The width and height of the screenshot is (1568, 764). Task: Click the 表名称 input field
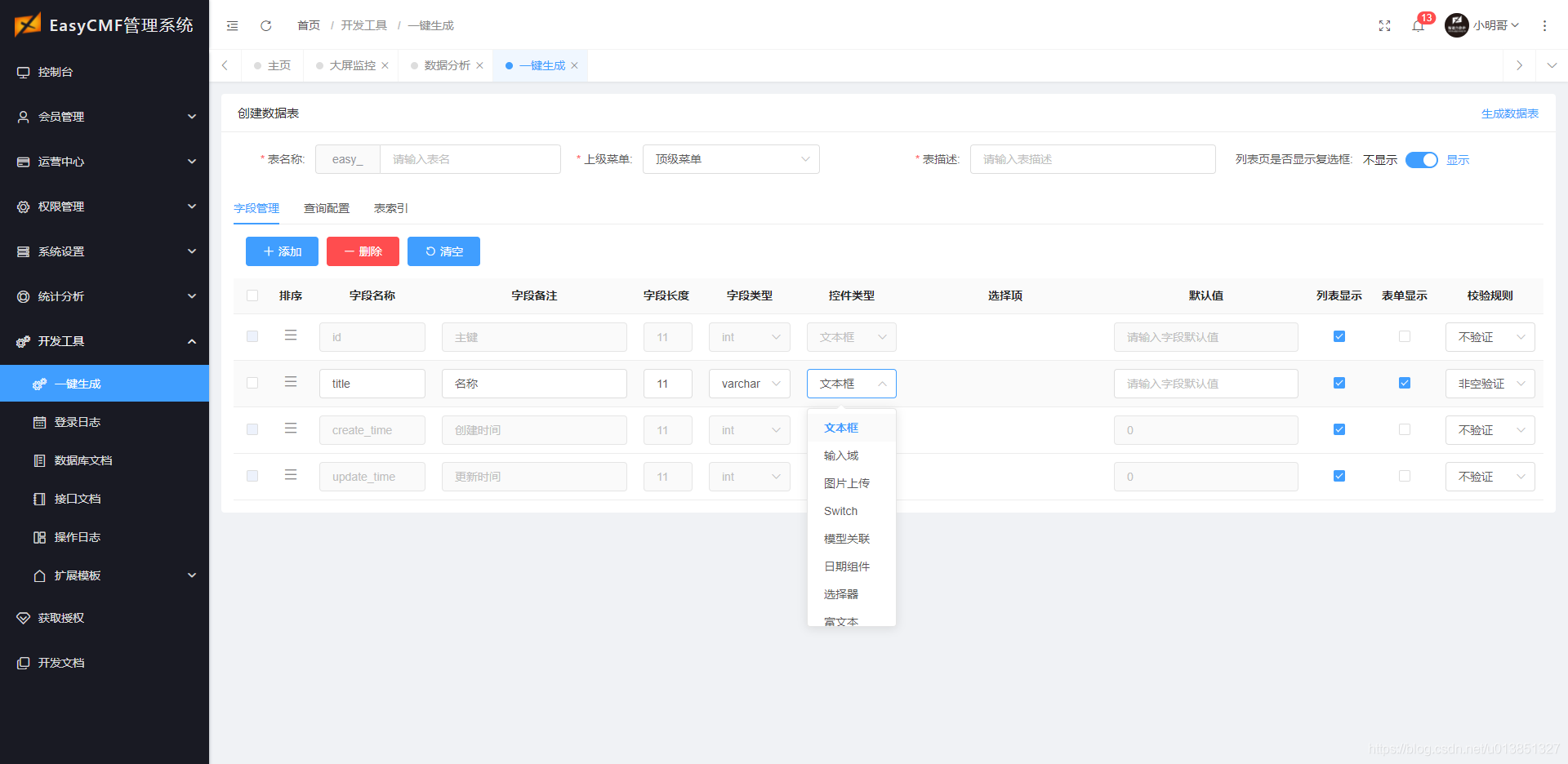tap(470, 159)
